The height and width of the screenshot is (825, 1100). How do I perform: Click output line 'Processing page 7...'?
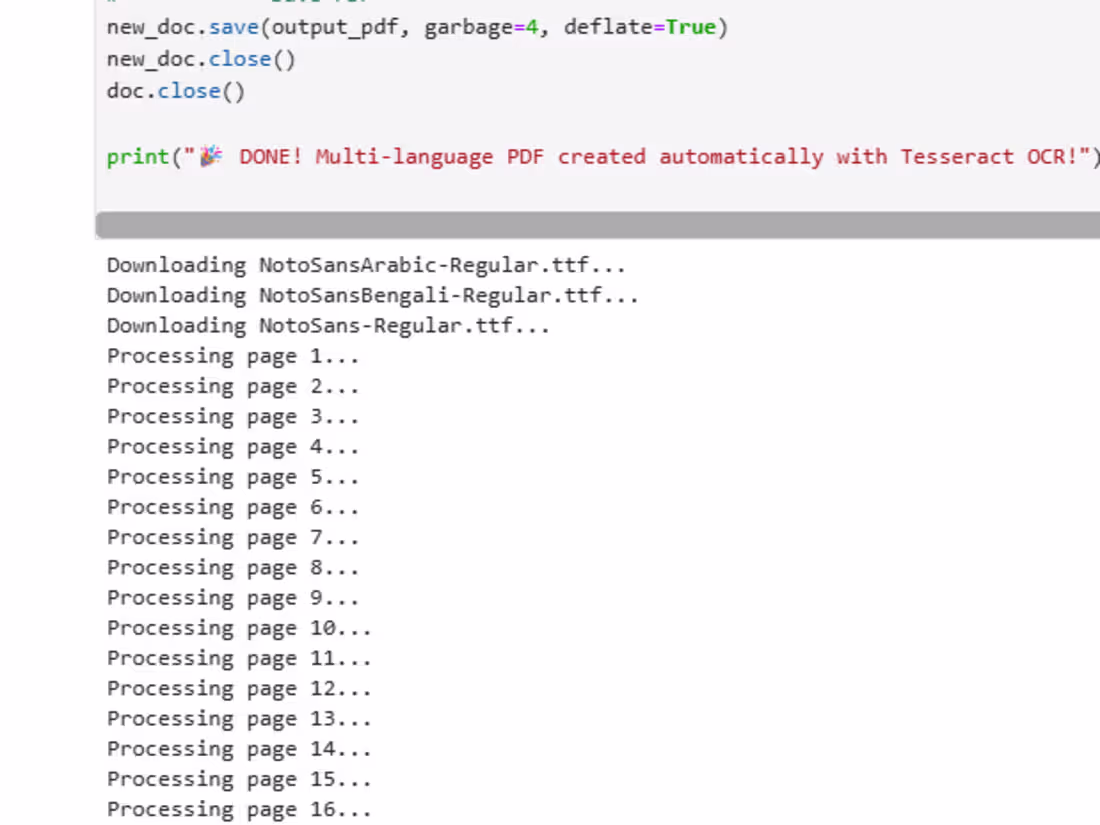coord(233,538)
